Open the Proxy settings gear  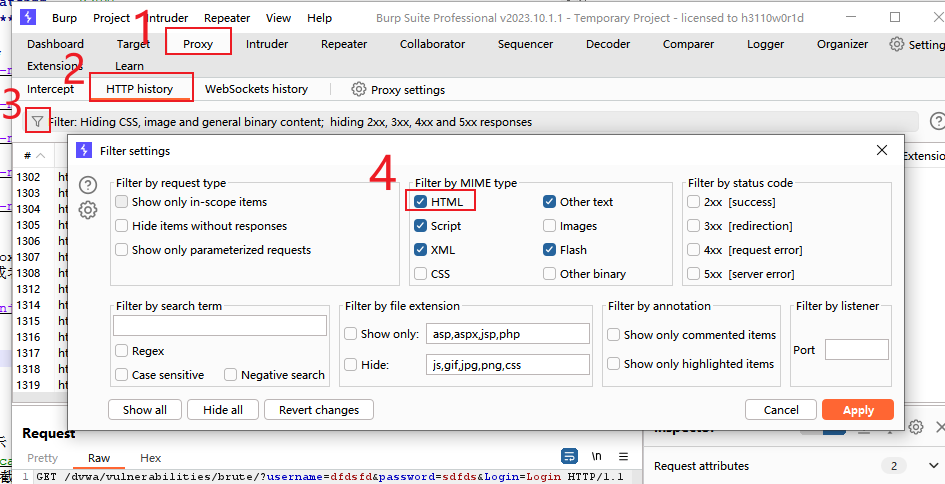359,89
